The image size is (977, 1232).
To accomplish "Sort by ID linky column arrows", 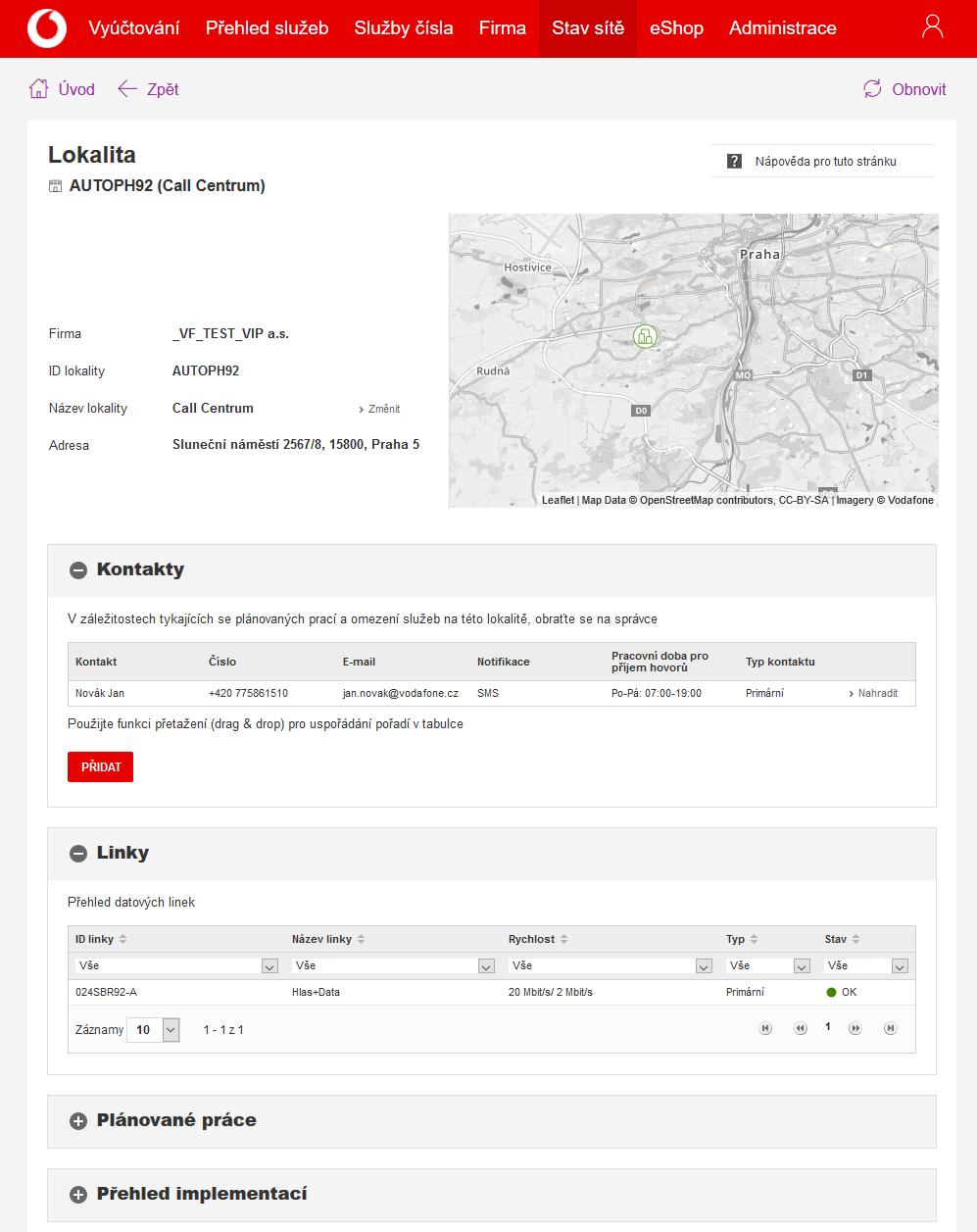I will pos(122,939).
